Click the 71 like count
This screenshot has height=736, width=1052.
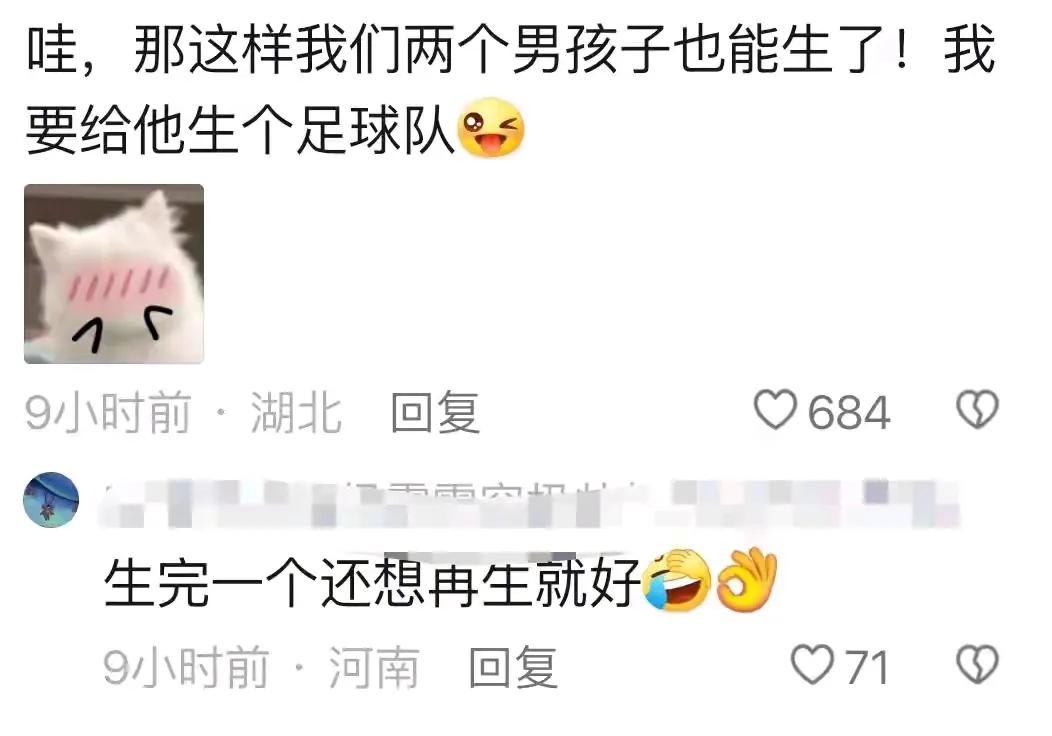tap(867, 667)
